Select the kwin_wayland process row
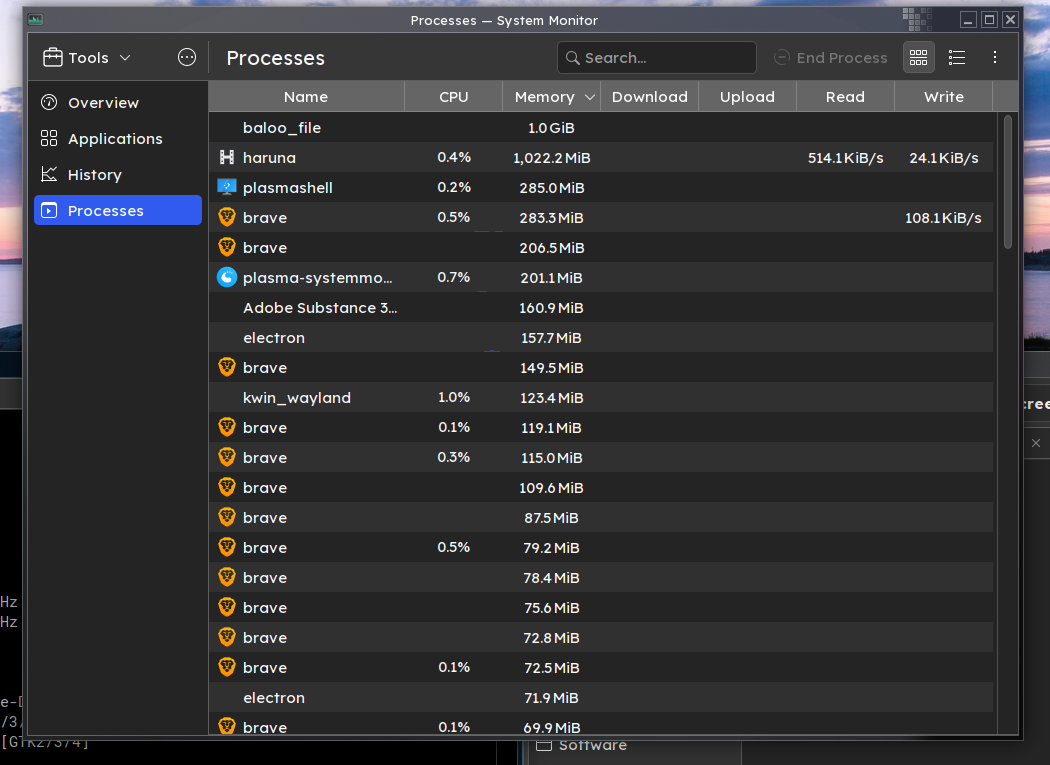This screenshot has height=765, width=1050. pos(601,397)
